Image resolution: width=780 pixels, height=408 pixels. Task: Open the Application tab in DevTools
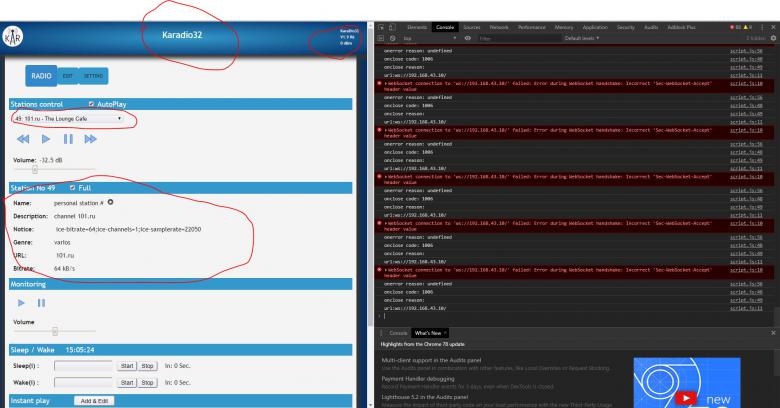click(595, 27)
